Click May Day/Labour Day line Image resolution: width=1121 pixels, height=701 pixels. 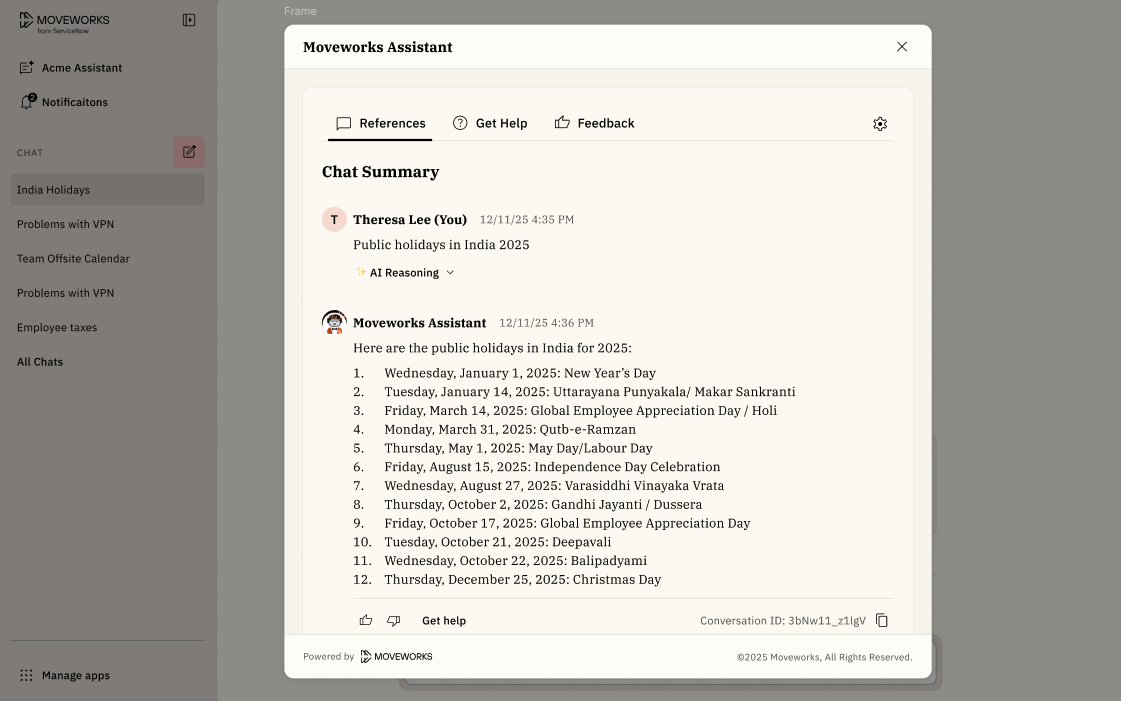[518, 448]
